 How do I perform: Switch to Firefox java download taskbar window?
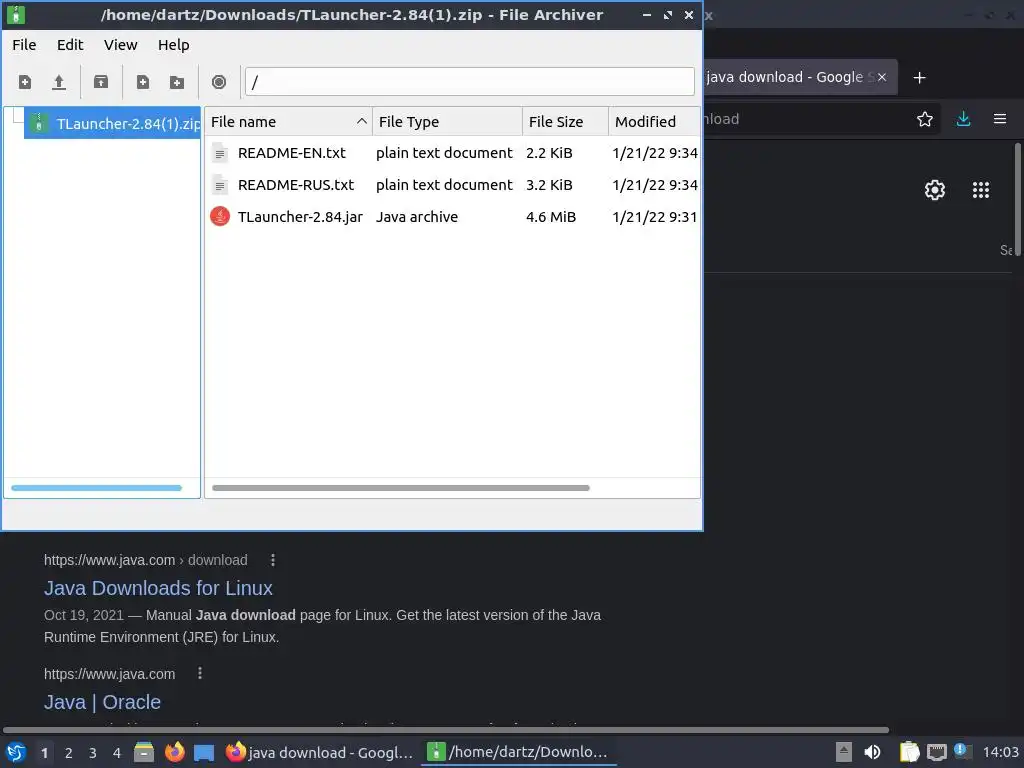pyautogui.click(x=319, y=752)
